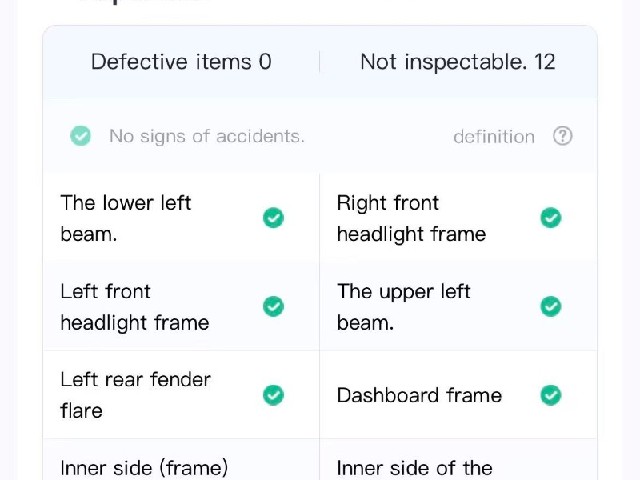This screenshot has width=640, height=480.
Task: Select Left rear fender flare item
Action: pyautogui.click(x=181, y=395)
